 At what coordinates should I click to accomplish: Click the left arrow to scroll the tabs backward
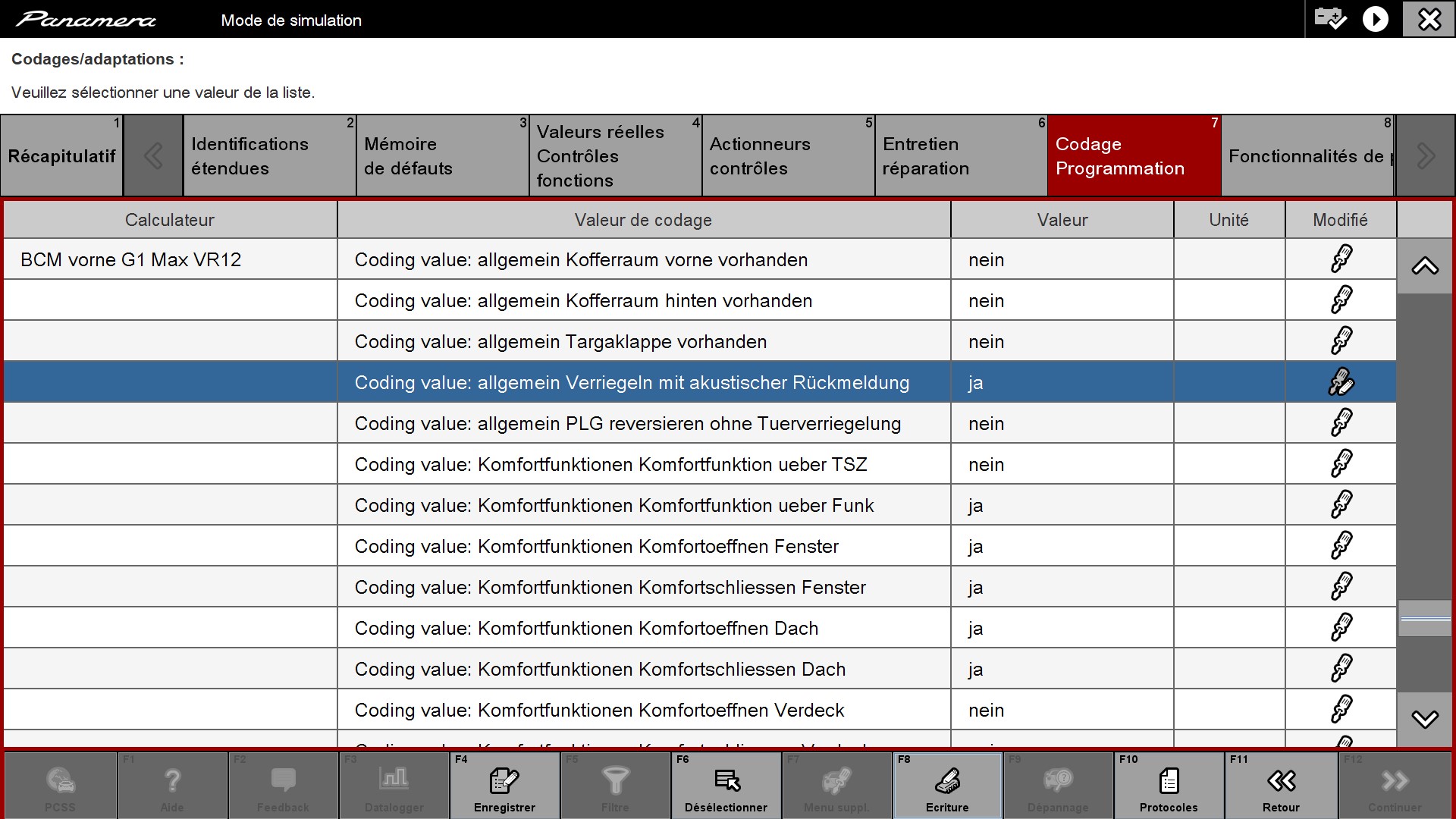153,156
